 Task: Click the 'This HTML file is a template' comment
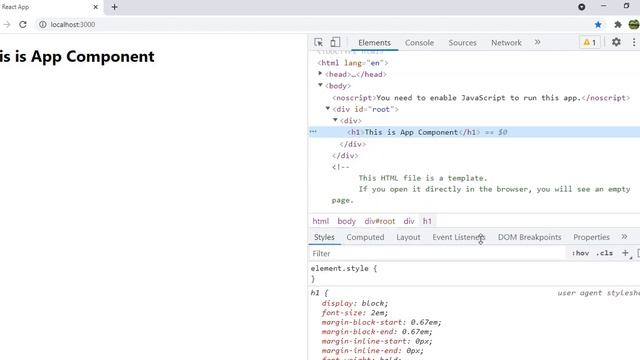tap(423, 178)
